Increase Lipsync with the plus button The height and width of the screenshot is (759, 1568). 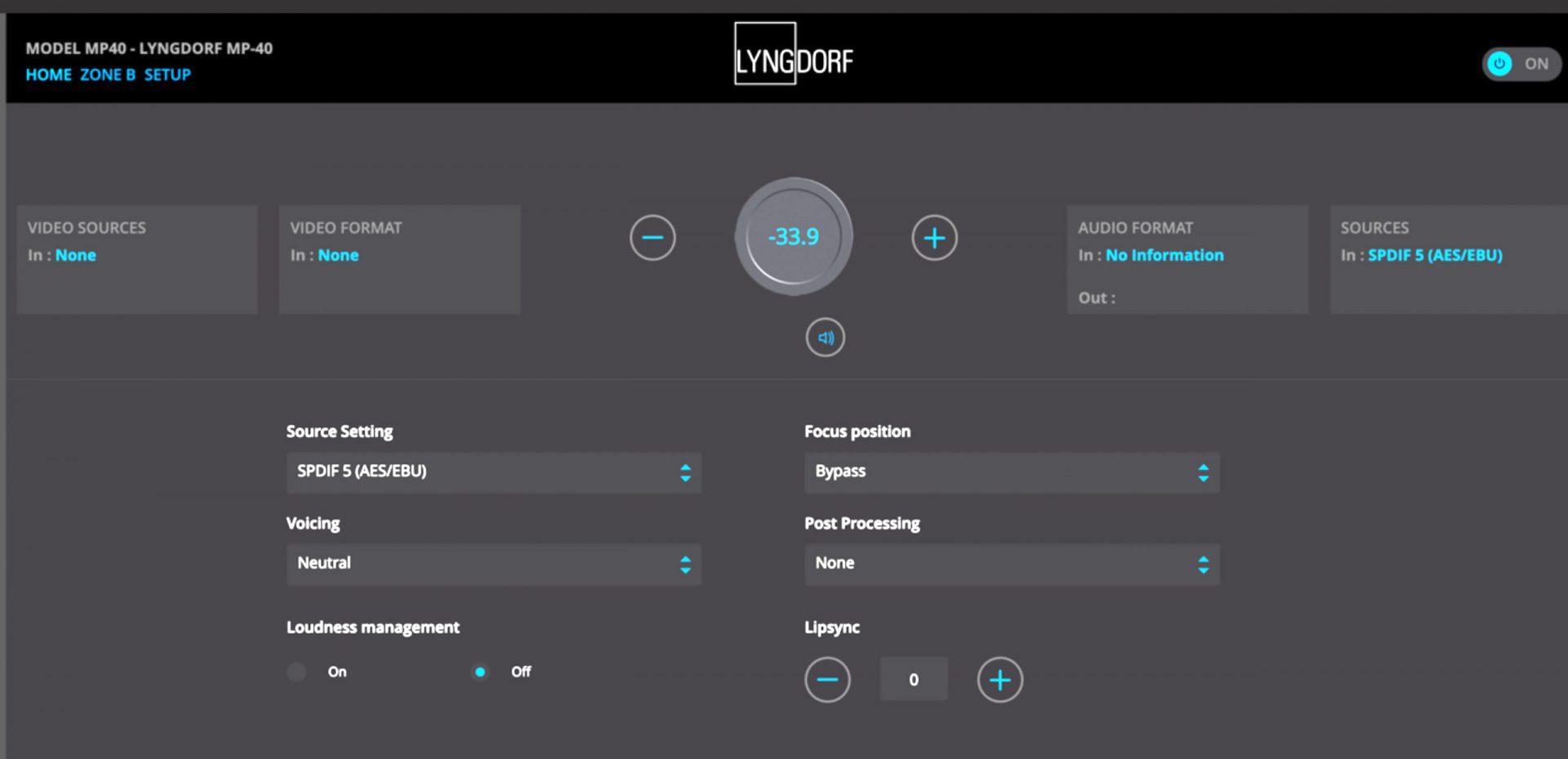(x=1000, y=680)
